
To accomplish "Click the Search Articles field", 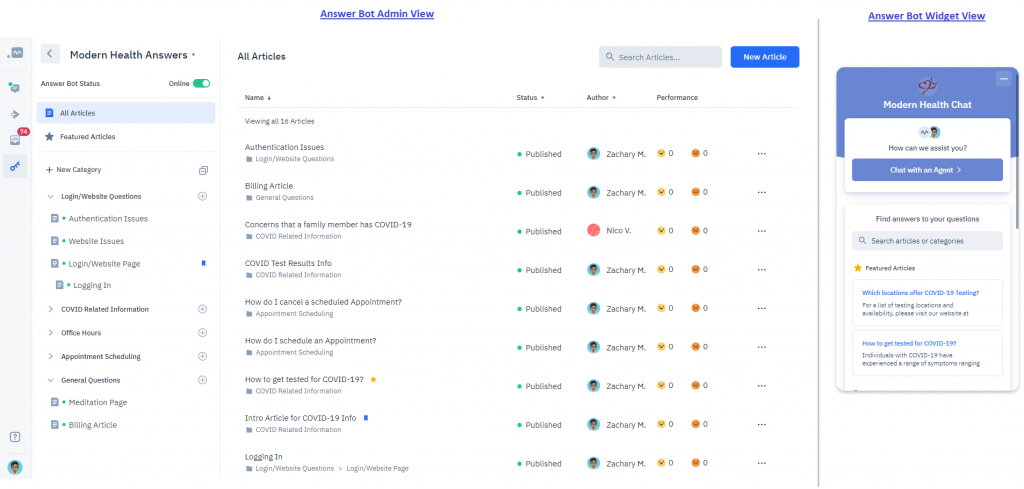I will point(660,57).
